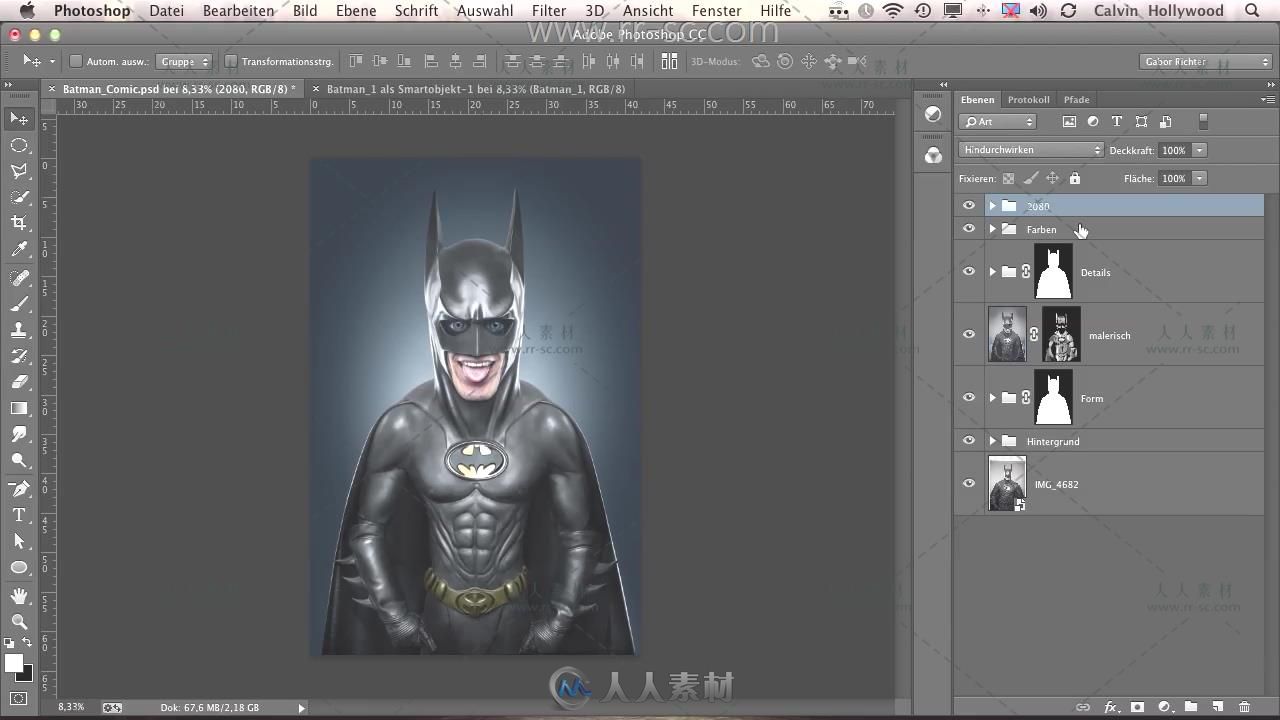Toggle layer filtering on/off switch
Viewport: 1280px width, 720px height.
[1203, 122]
